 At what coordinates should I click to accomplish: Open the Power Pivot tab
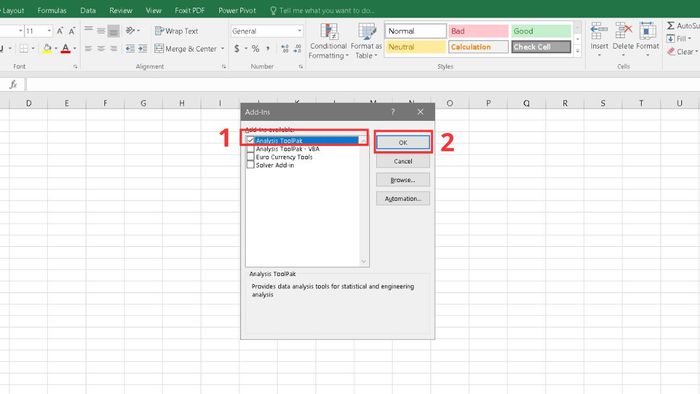237,10
